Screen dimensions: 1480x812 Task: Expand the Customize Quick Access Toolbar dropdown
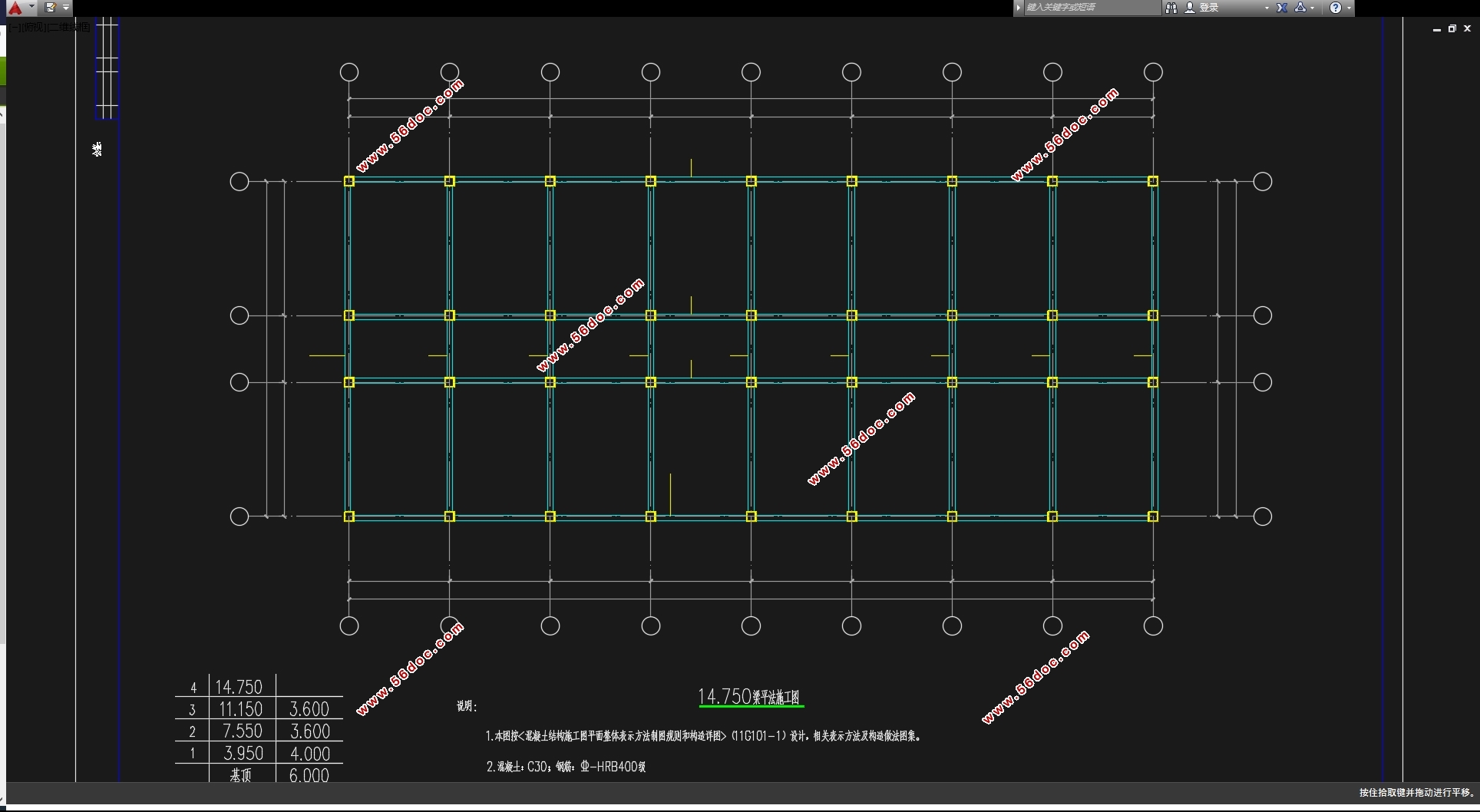pos(66,8)
